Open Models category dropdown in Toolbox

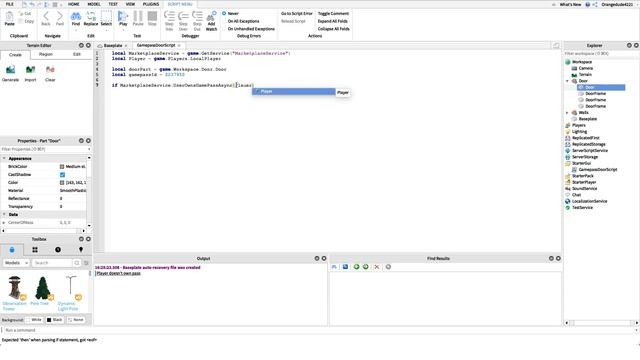(16, 263)
